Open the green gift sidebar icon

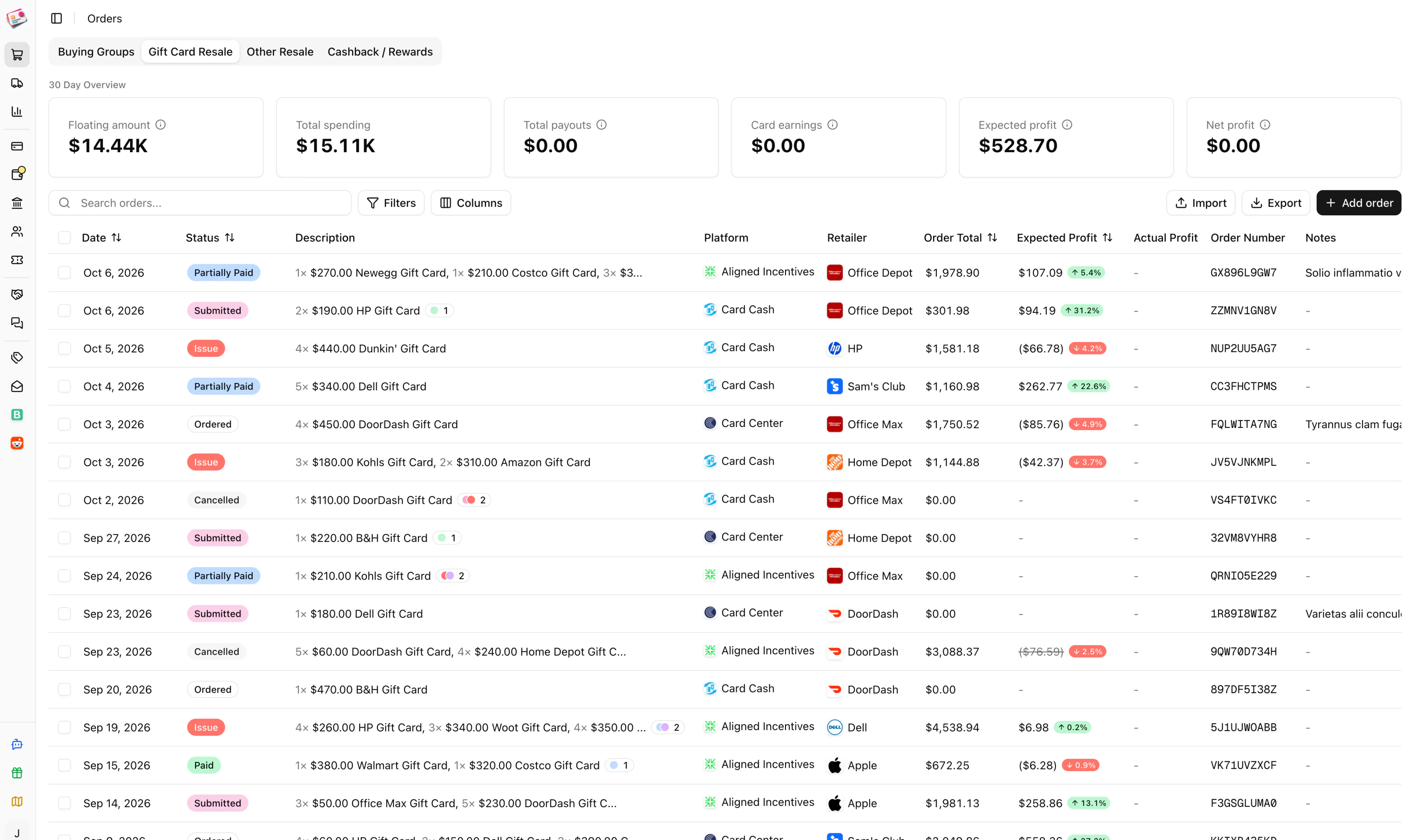pos(17,773)
